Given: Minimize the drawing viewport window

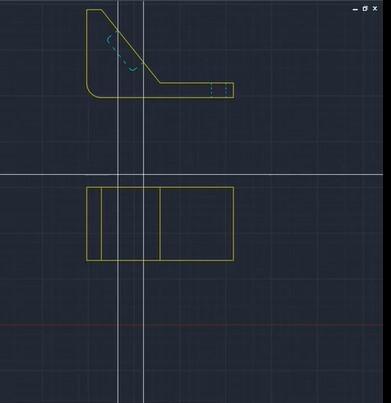Looking at the screenshot, I should pos(355,9).
